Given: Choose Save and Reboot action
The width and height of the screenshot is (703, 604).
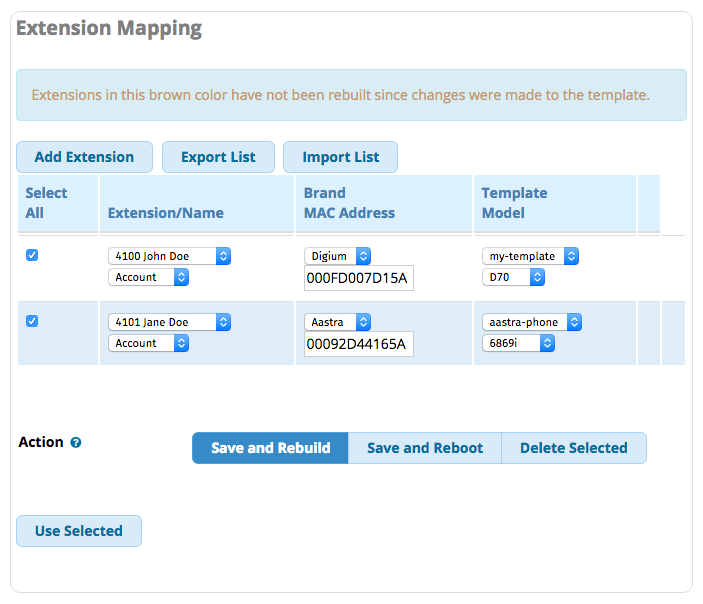Looking at the screenshot, I should click(425, 448).
